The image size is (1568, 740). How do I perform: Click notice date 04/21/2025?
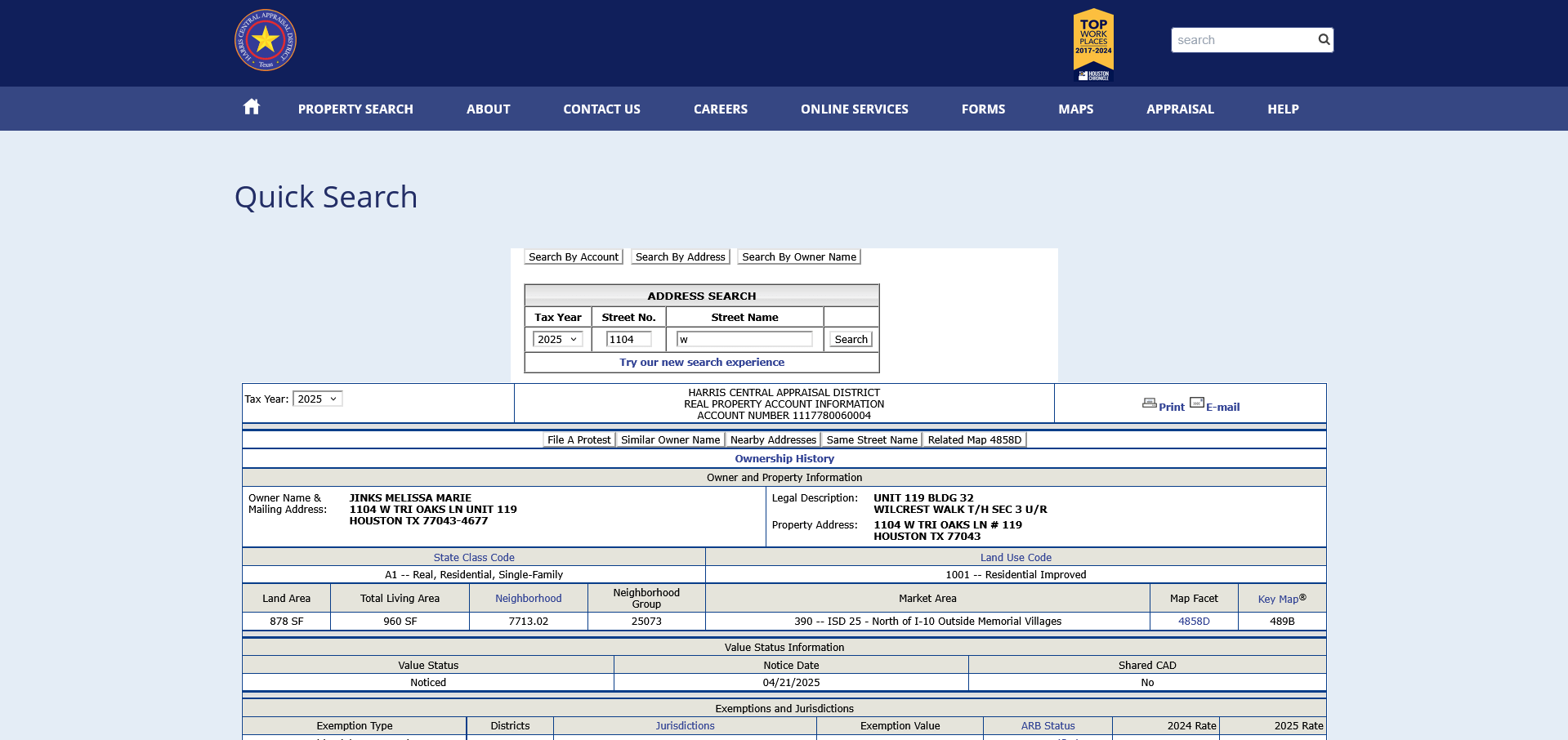791,682
